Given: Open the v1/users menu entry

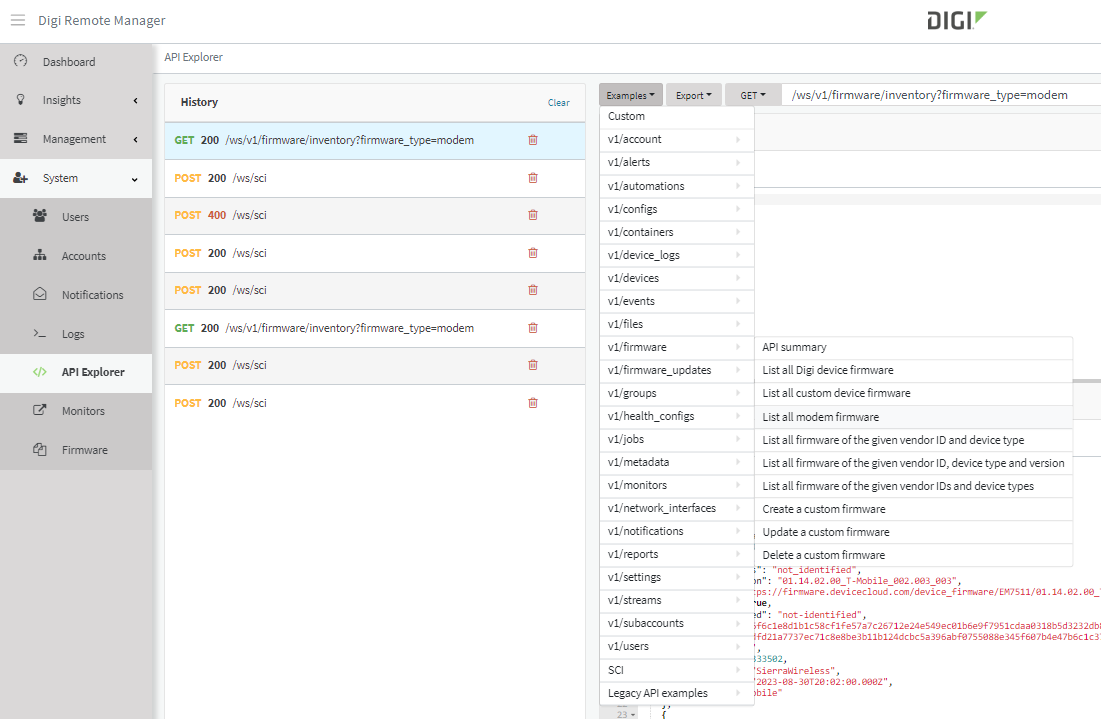Looking at the screenshot, I should pos(676,647).
